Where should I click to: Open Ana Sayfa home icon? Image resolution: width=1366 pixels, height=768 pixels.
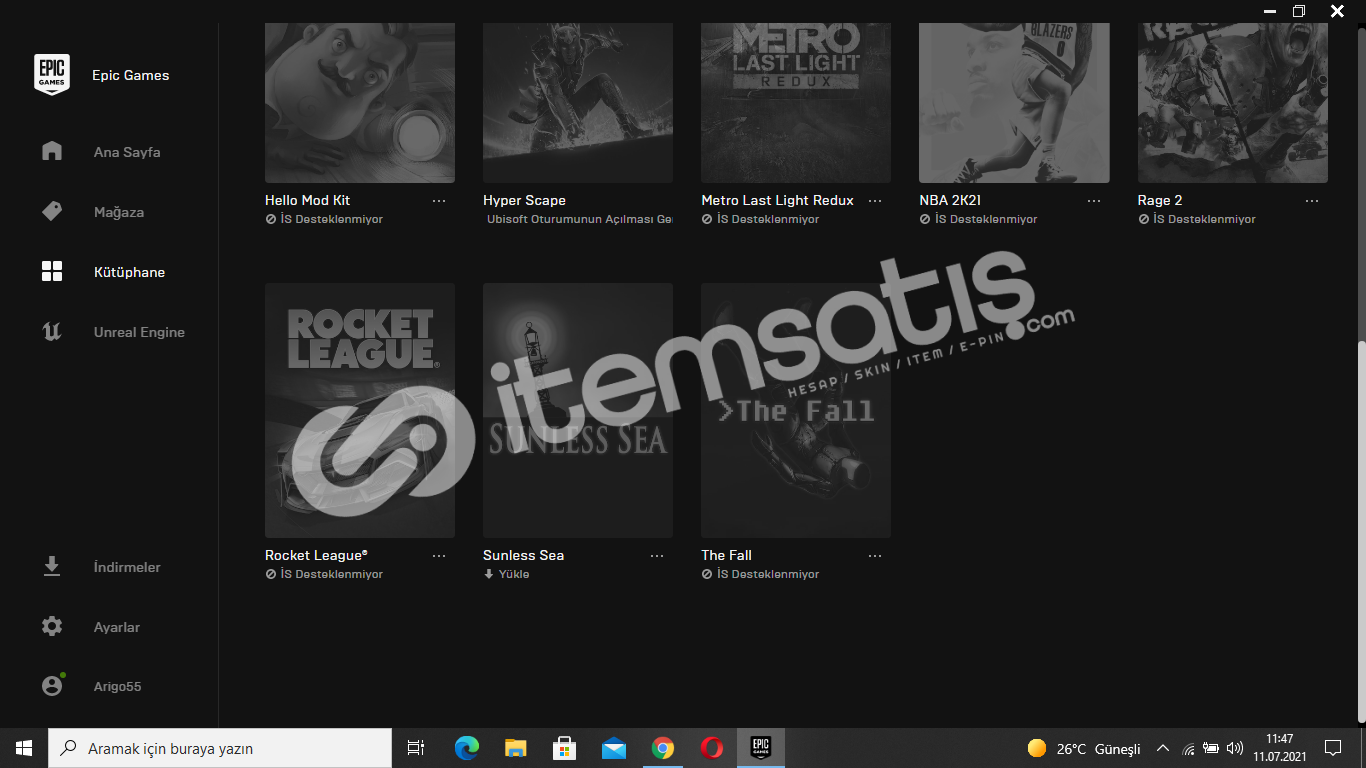tap(52, 151)
